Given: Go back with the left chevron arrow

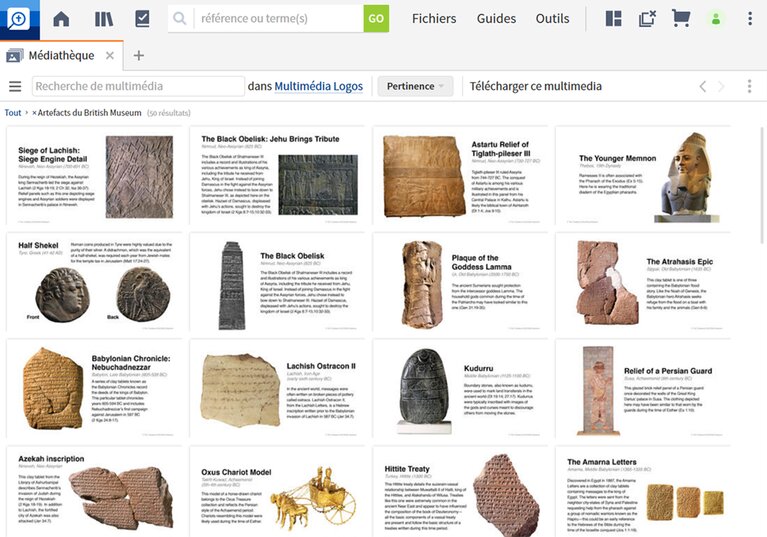Looking at the screenshot, I should (x=702, y=87).
